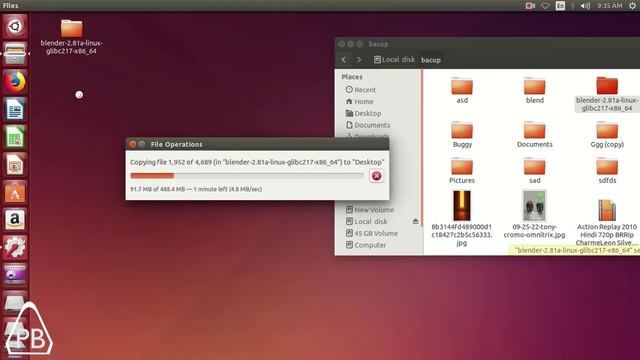The height and width of the screenshot is (360, 640).
Task: Open System Settings launcher icon
Action: click(x=15, y=247)
